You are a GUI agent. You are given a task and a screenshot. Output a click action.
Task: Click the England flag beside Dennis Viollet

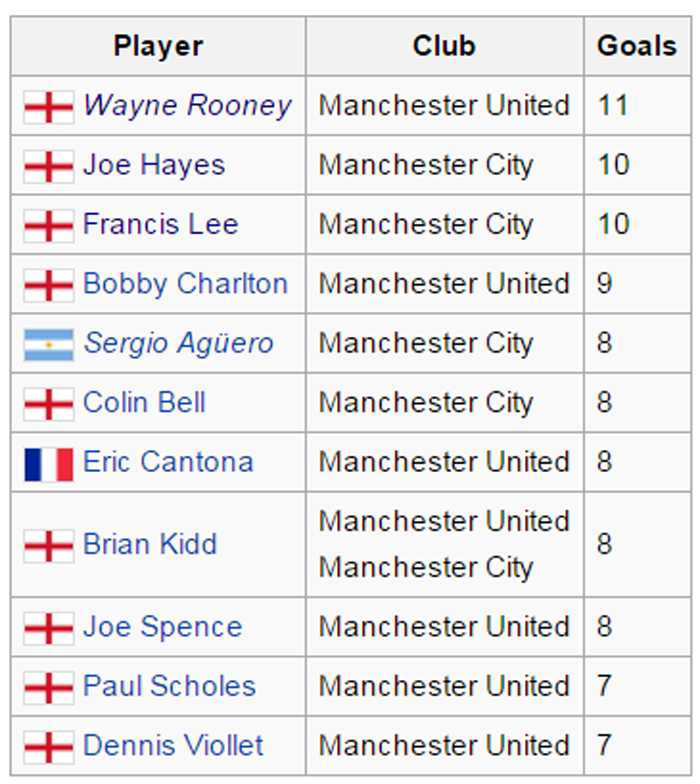48,747
